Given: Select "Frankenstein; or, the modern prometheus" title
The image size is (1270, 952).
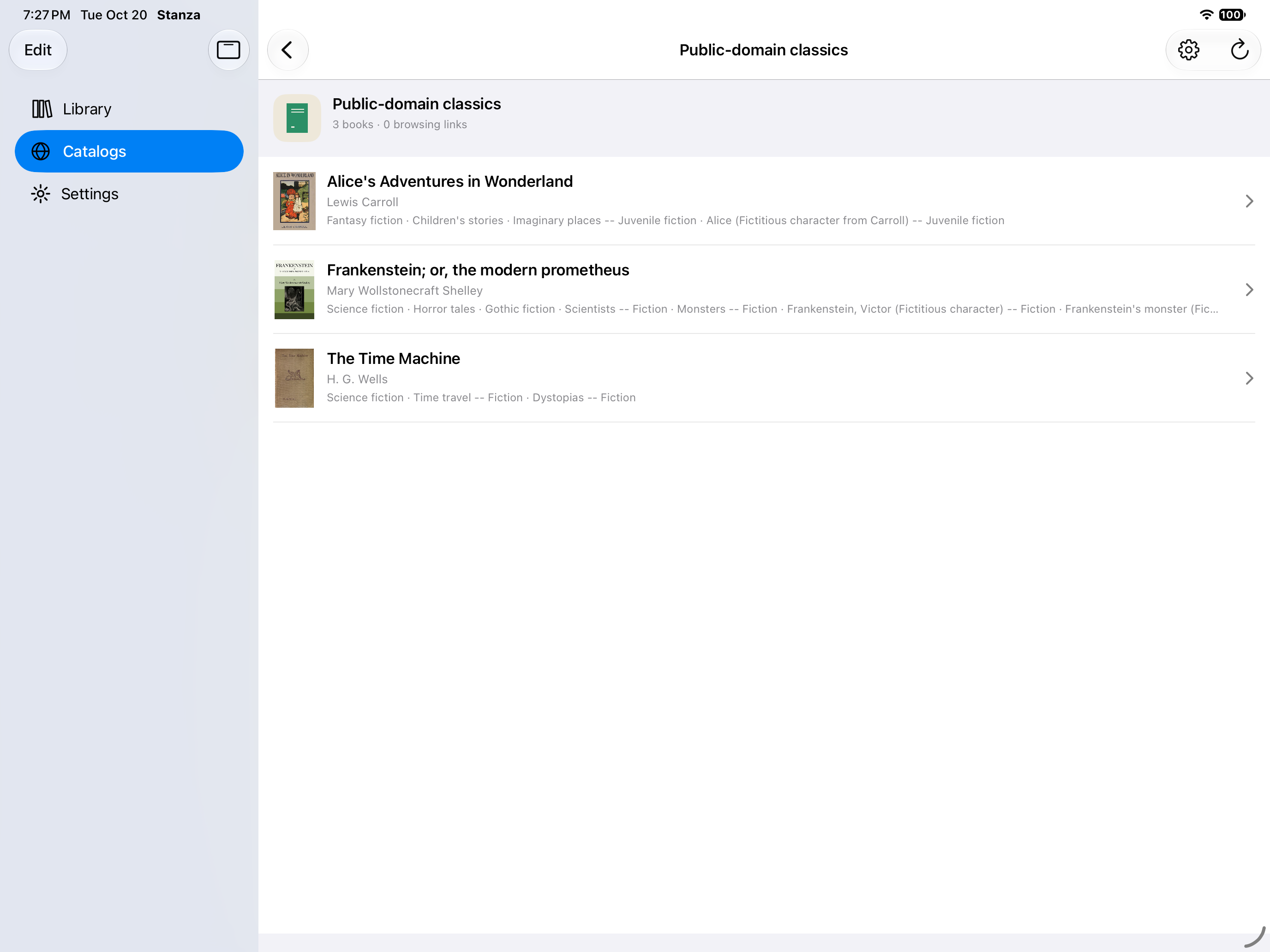Looking at the screenshot, I should pyautogui.click(x=478, y=270).
